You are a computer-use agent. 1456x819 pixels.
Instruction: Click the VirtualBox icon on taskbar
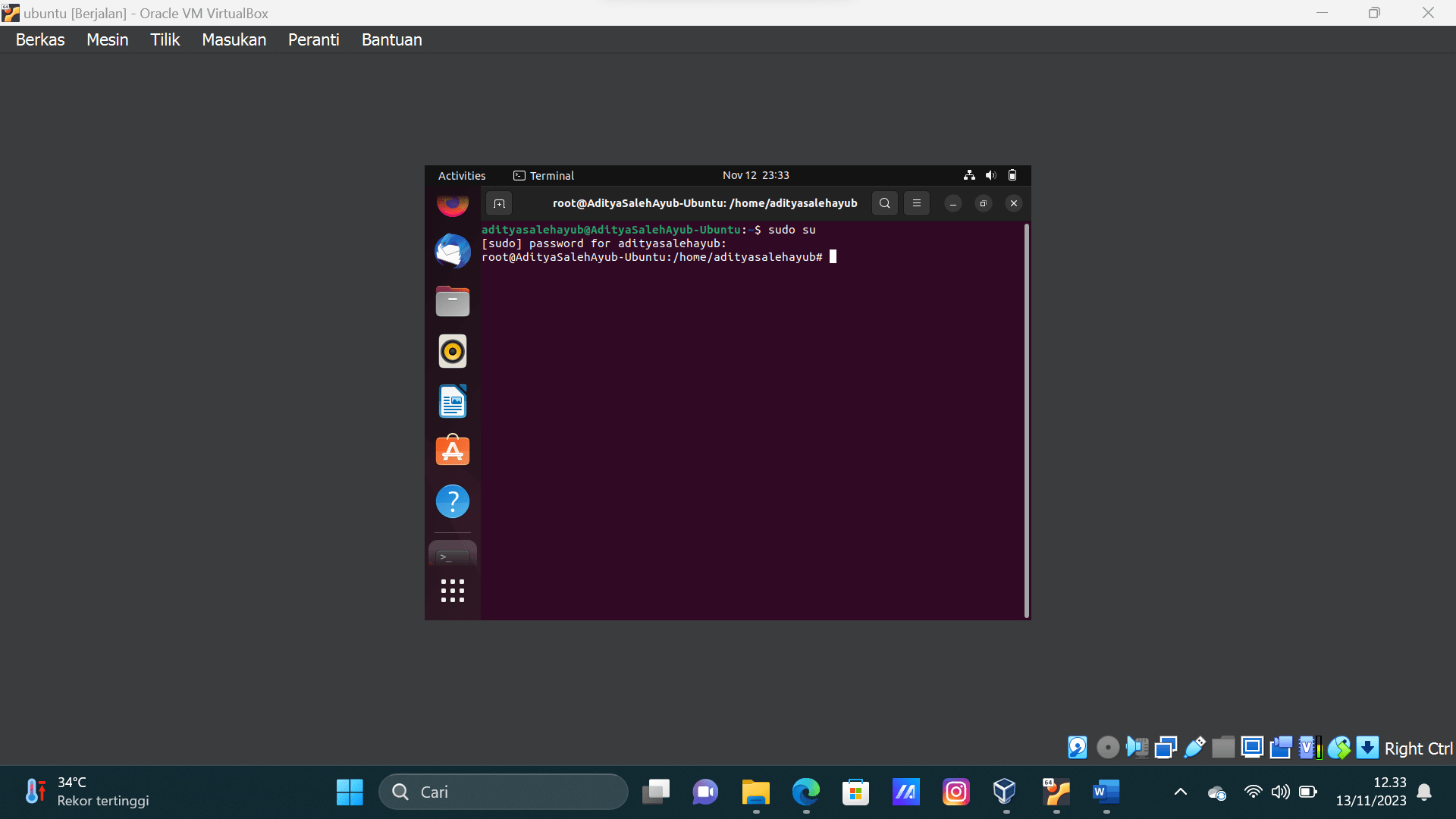(x=1005, y=792)
